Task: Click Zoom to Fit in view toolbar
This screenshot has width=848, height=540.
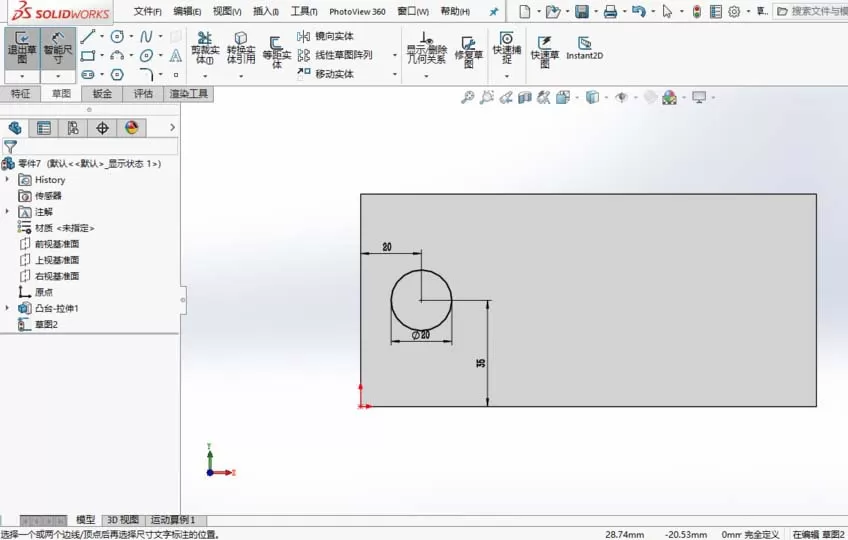Action: pos(468,97)
